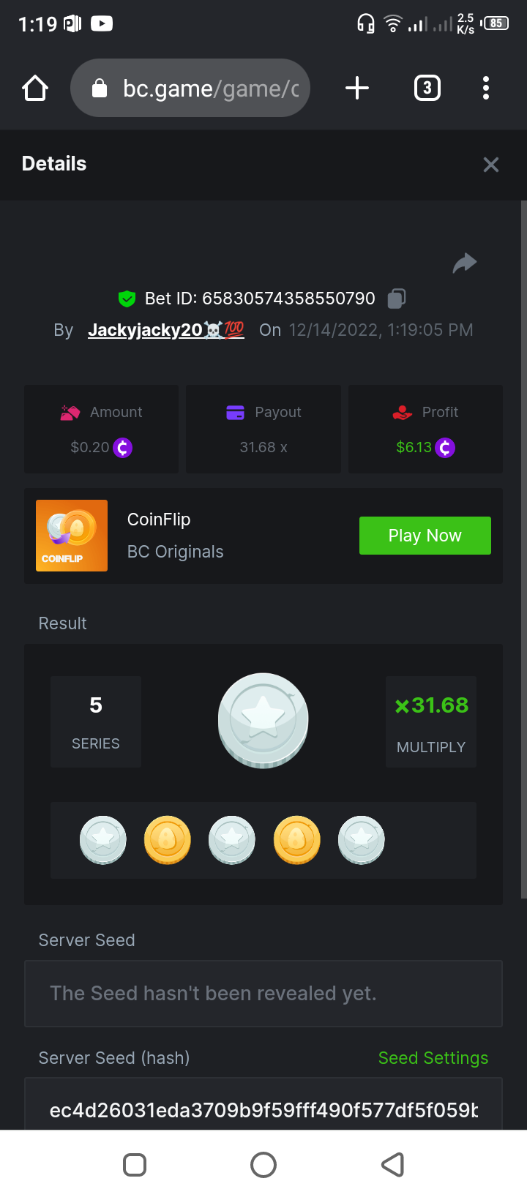Select the second gold coin in series
This screenshot has width=527, height=1200.
(x=168, y=840)
